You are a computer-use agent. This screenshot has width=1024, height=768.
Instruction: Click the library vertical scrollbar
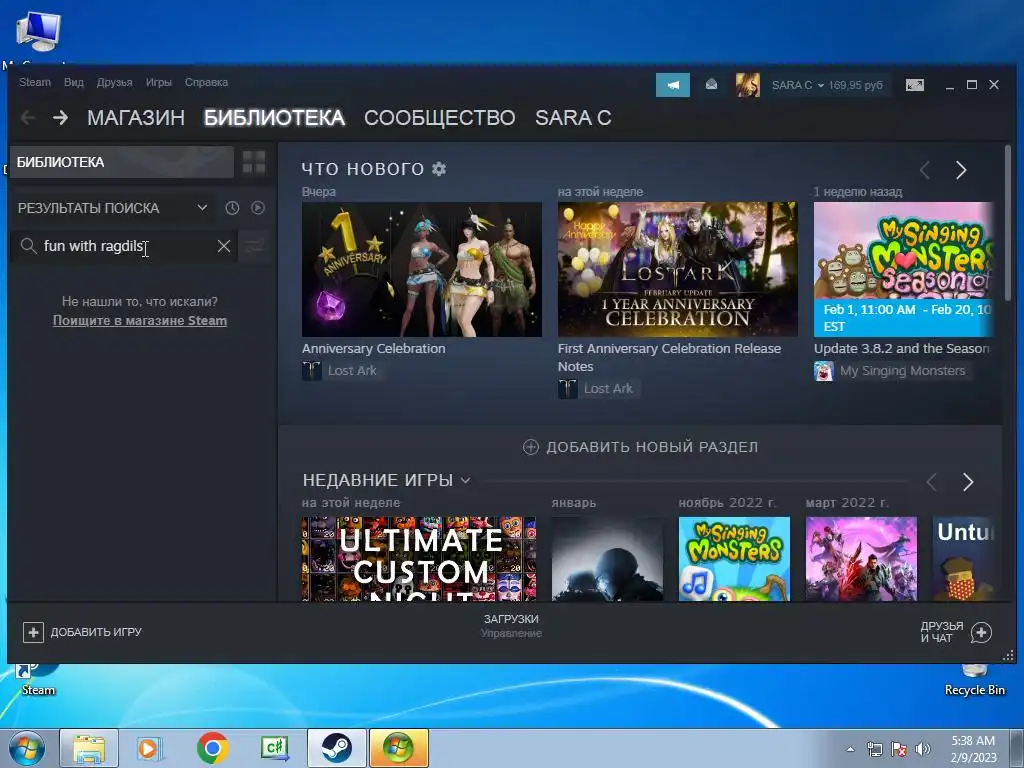pyautogui.click(x=1008, y=223)
